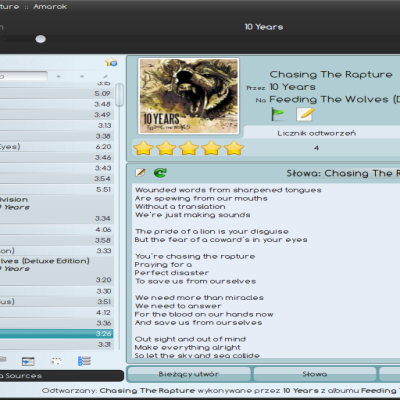Click lyric line The pride of a lion
The height and width of the screenshot is (400, 400).
click(x=211, y=231)
